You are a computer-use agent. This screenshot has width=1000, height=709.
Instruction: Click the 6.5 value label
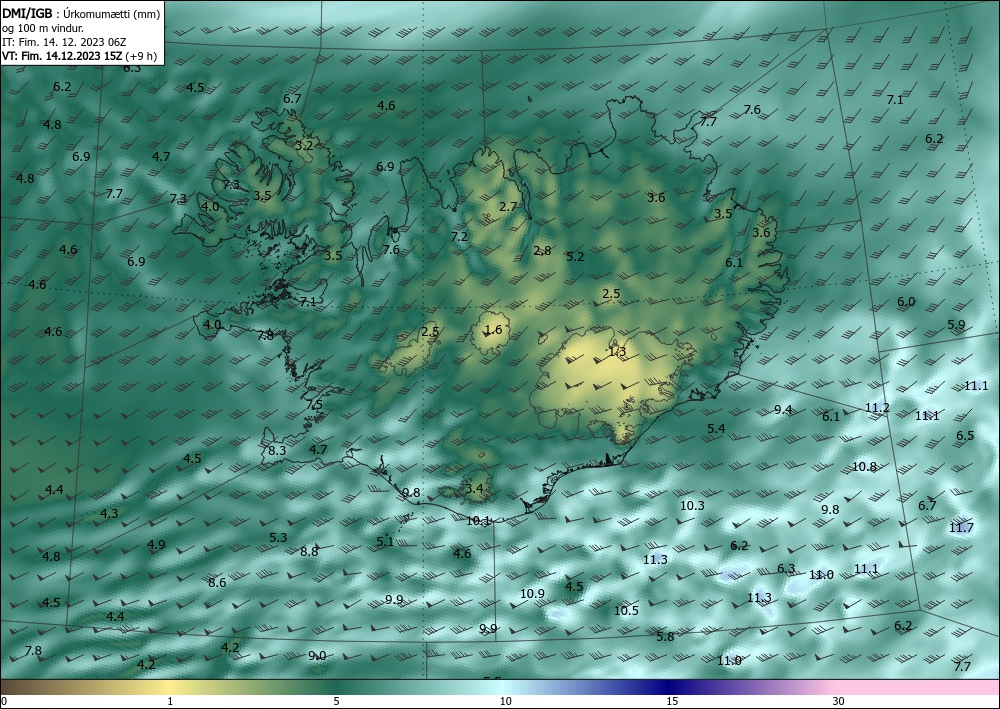(965, 435)
